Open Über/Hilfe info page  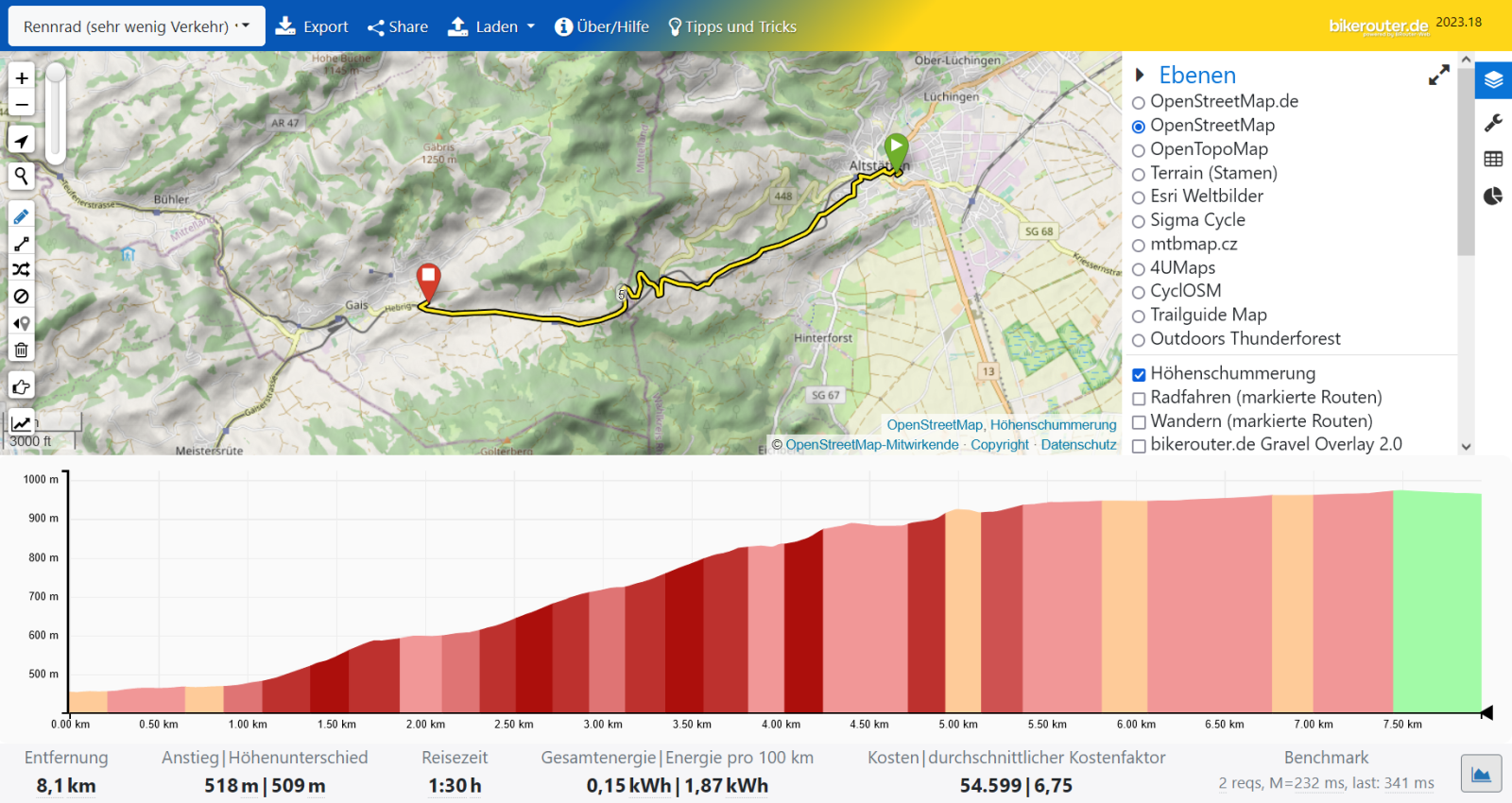[602, 26]
